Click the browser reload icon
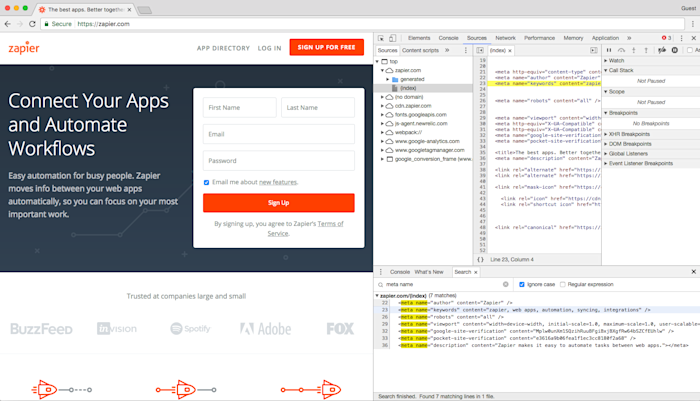This screenshot has height=401, width=700. click(x=32, y=24)
